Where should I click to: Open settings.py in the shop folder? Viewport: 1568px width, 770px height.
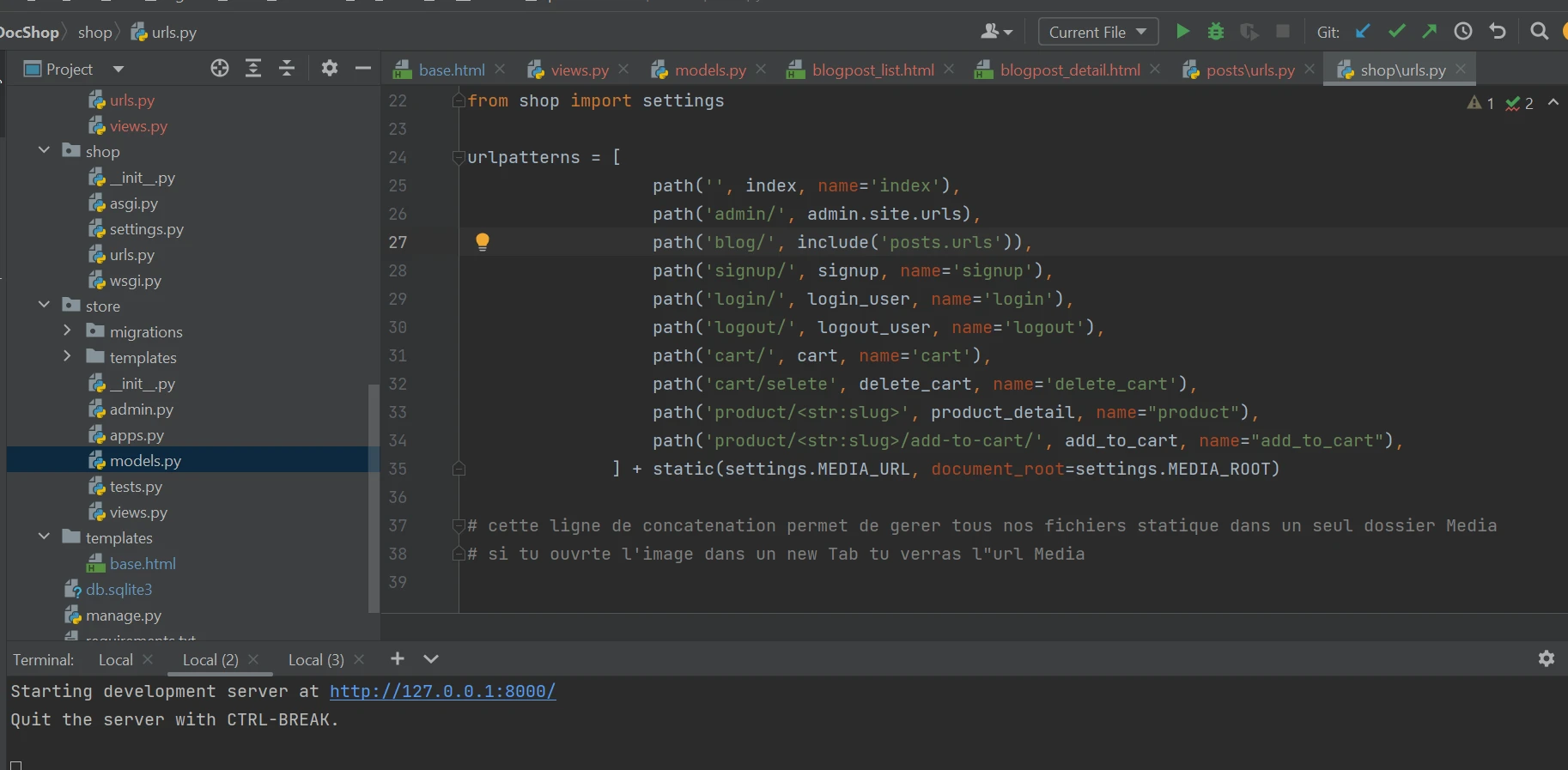[x=146, y=229]
